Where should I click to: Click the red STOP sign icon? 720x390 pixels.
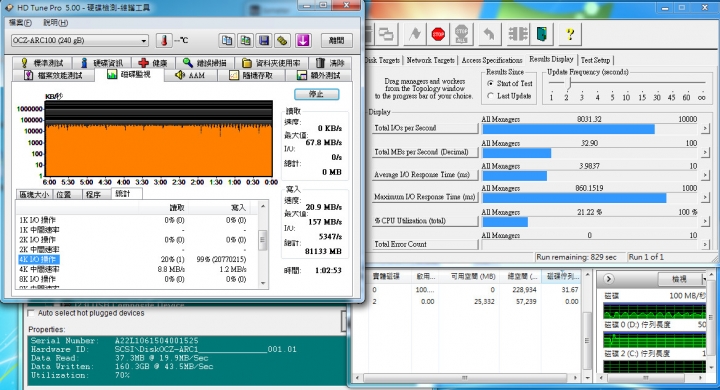pyautogui.click(x=439, y=34)
